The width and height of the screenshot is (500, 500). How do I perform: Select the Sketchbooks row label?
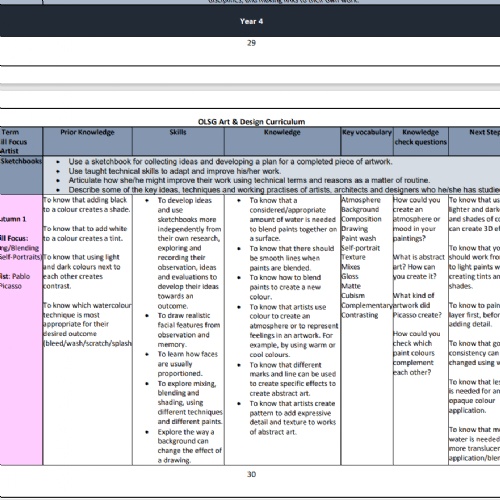[x=21, y=161]
